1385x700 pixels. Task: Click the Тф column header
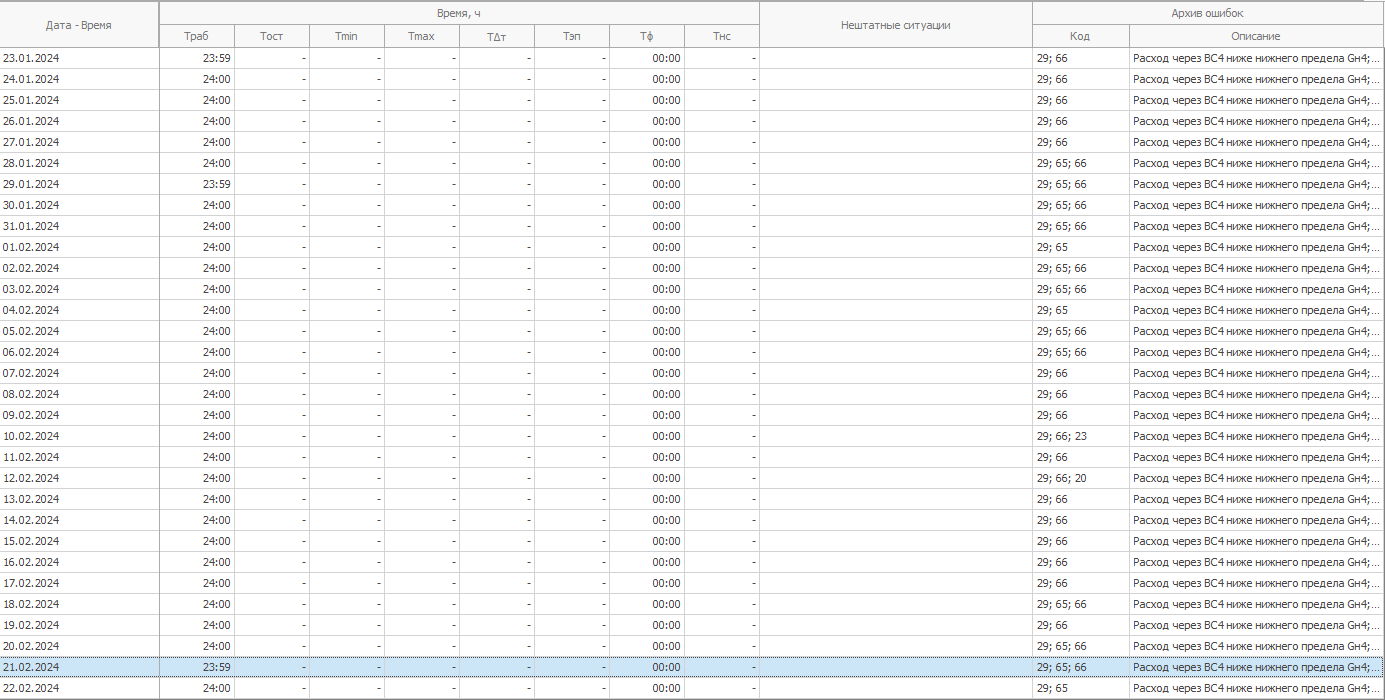click(x=647, y=36)
